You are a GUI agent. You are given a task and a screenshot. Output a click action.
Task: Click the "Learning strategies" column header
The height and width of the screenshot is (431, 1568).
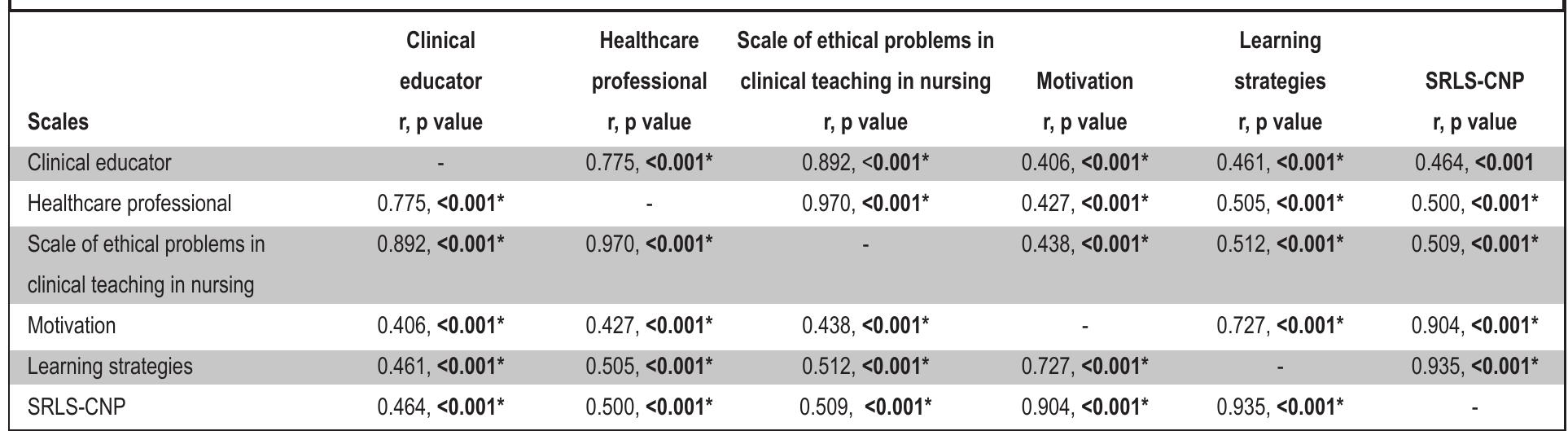1280,81
